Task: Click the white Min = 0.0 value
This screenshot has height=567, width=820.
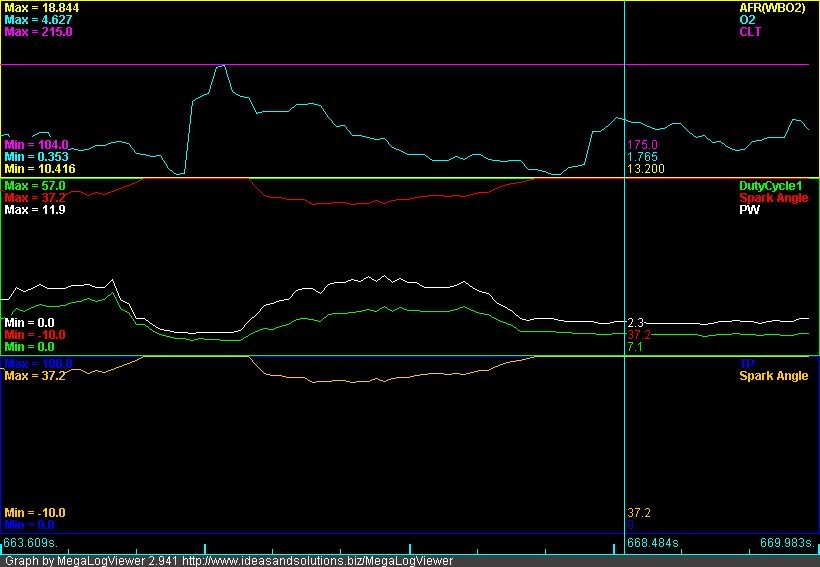Action: click(x=29, y=323)
